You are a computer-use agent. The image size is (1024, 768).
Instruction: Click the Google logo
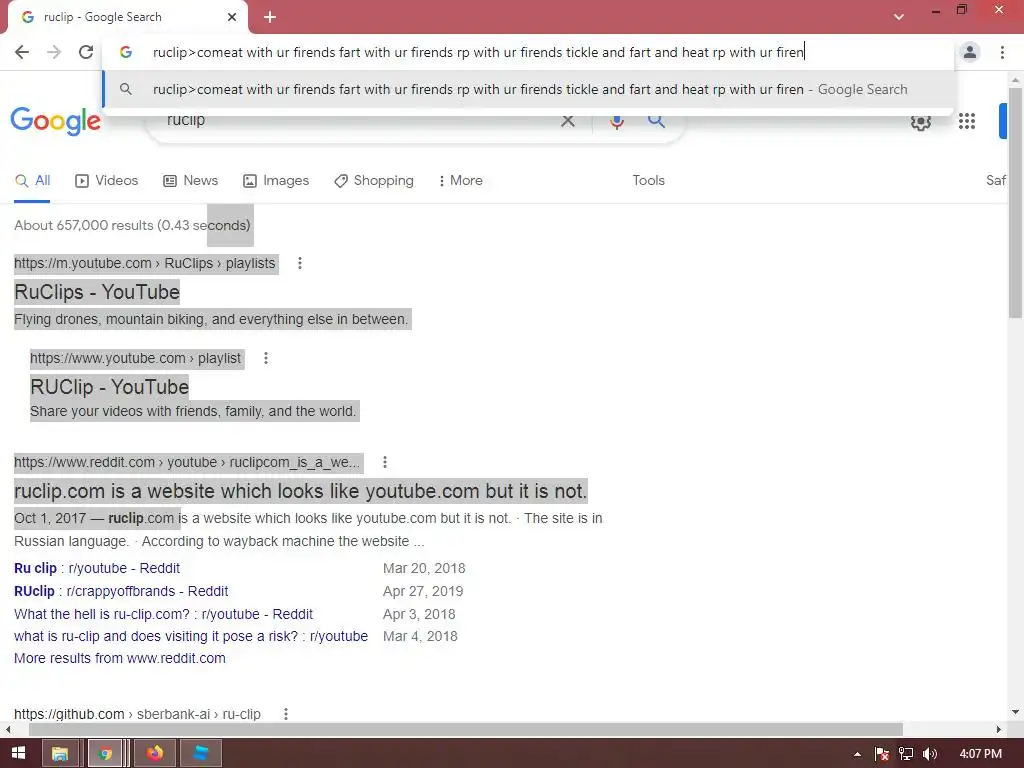point(56,121)
